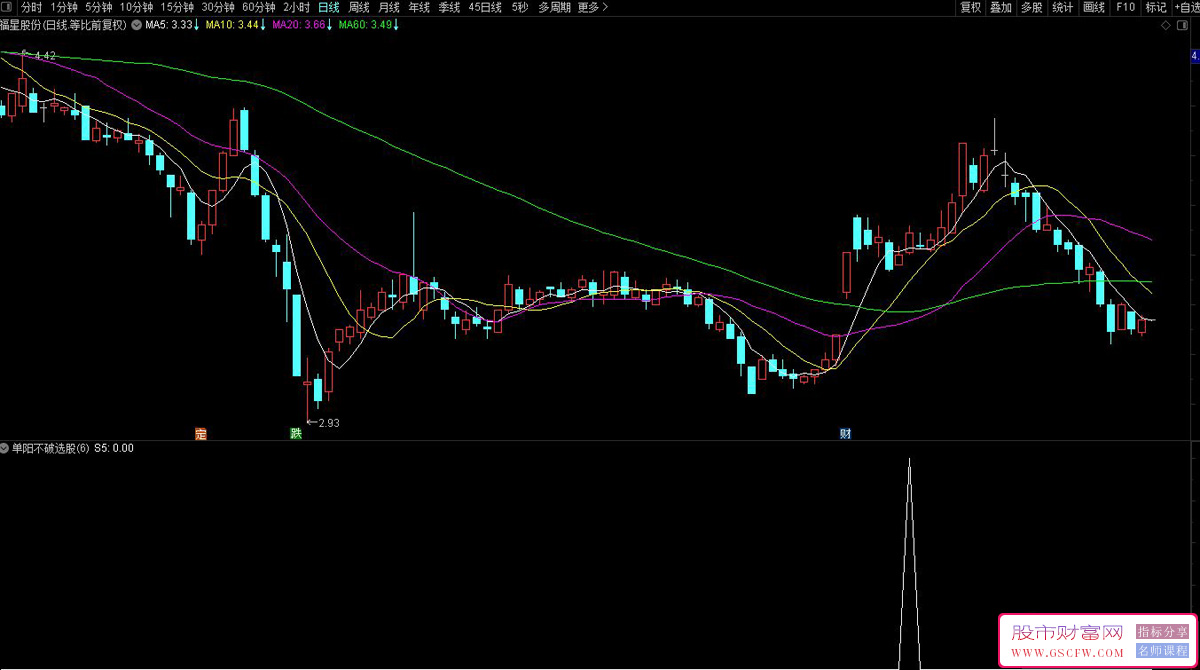This screenshot has height=670, width=1200.
Task: Select the 5分钟 period tab
Action: (x=99, y=7)
